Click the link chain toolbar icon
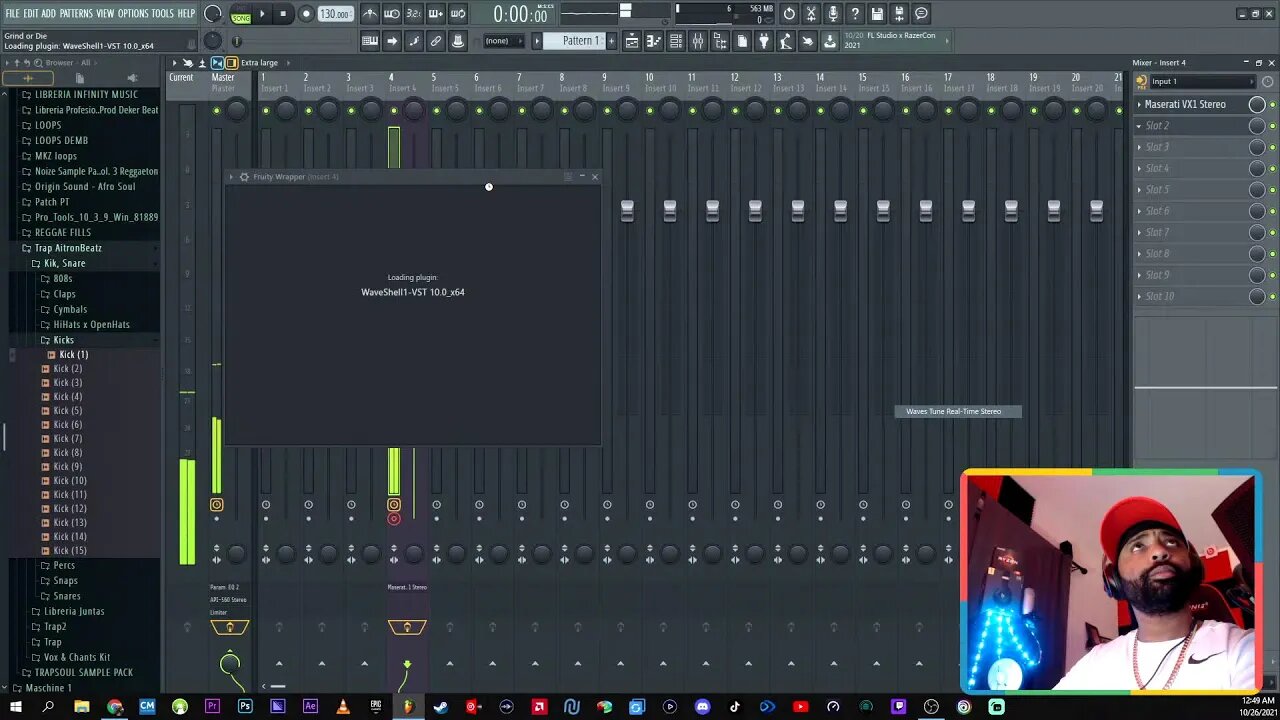 [x=436, y=41]
